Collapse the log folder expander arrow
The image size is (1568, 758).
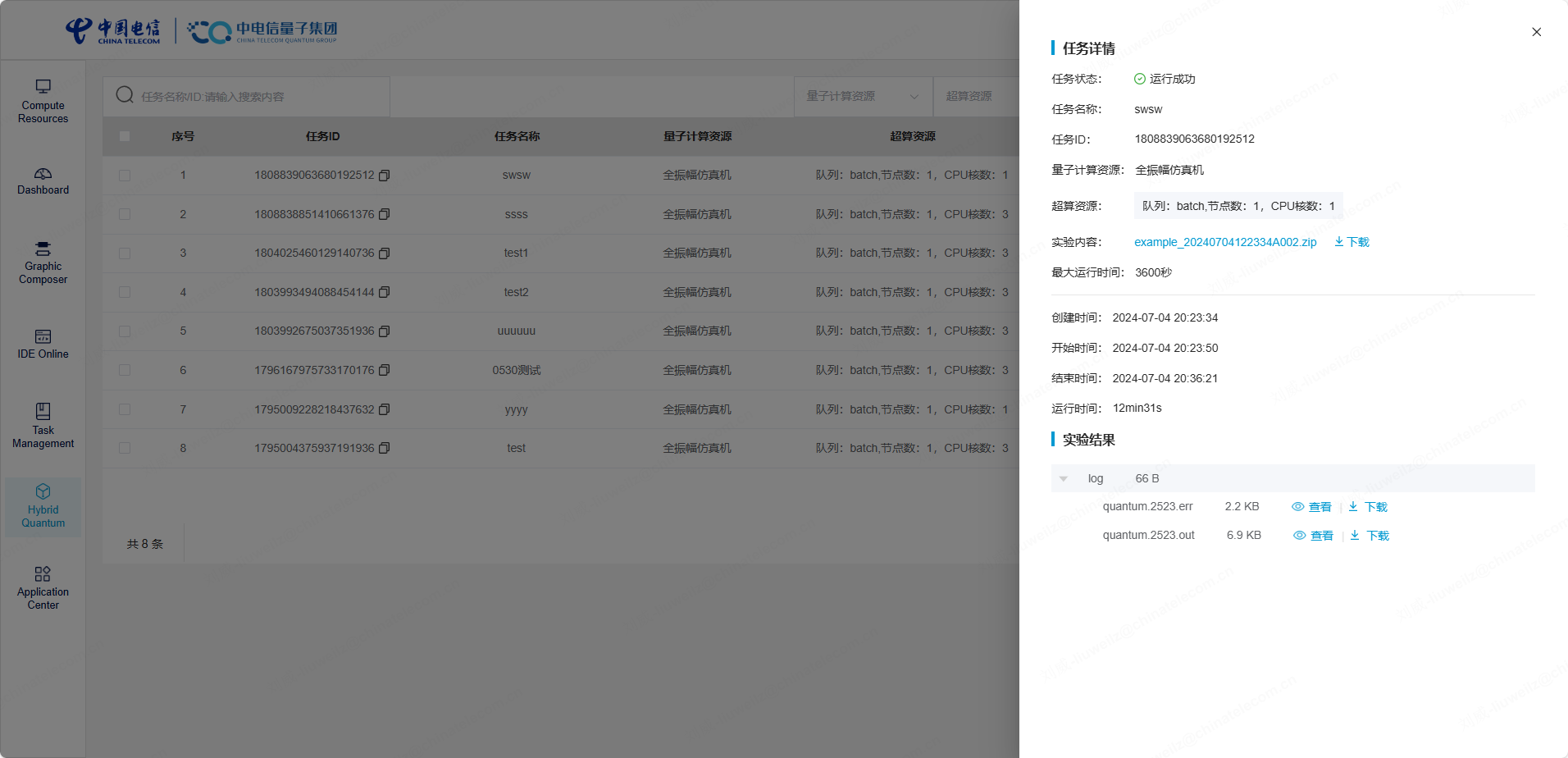pos(1064,479)
